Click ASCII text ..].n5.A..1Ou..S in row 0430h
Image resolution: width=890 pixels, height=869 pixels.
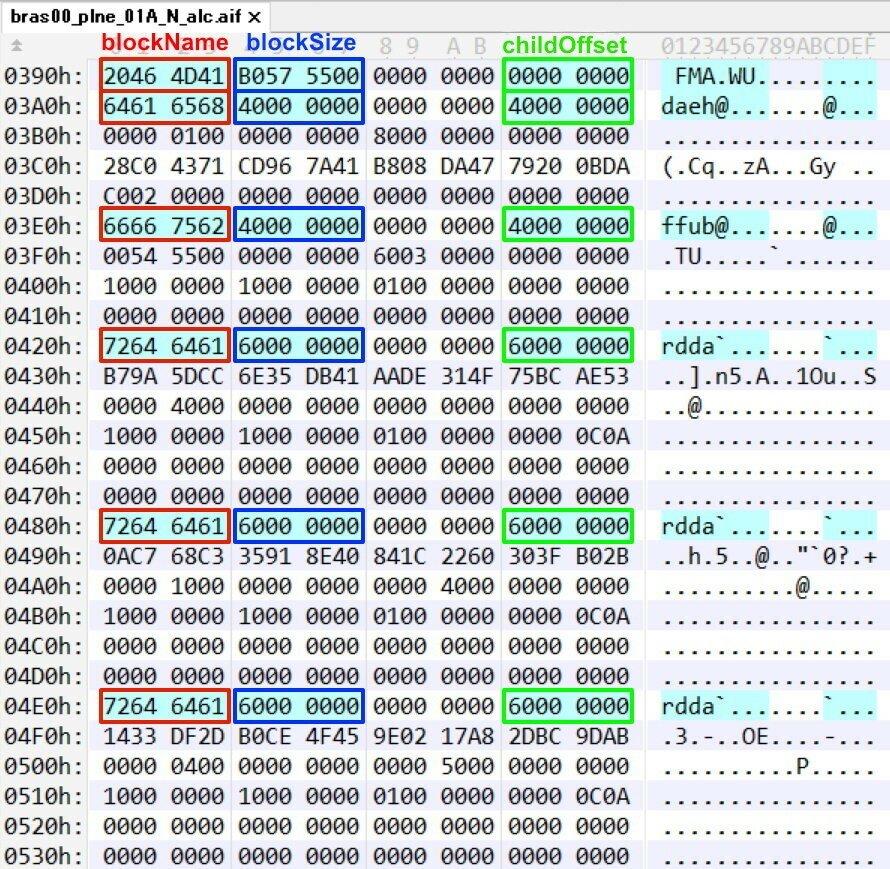[x=769, y=376]
